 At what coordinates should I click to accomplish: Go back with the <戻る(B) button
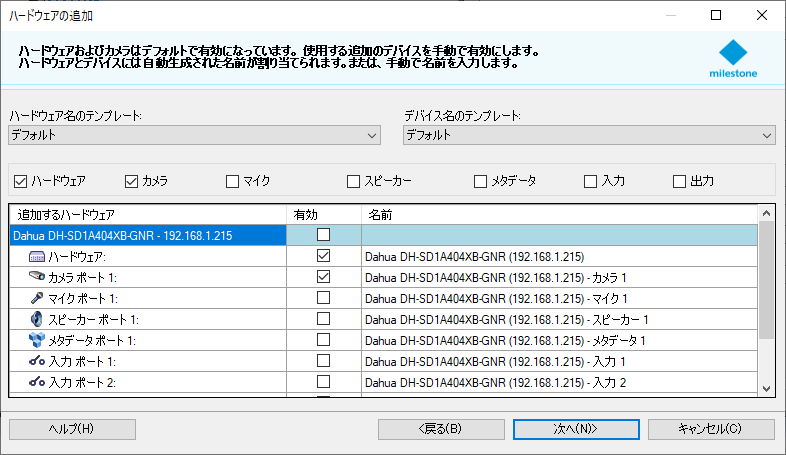tap(441, 429)
